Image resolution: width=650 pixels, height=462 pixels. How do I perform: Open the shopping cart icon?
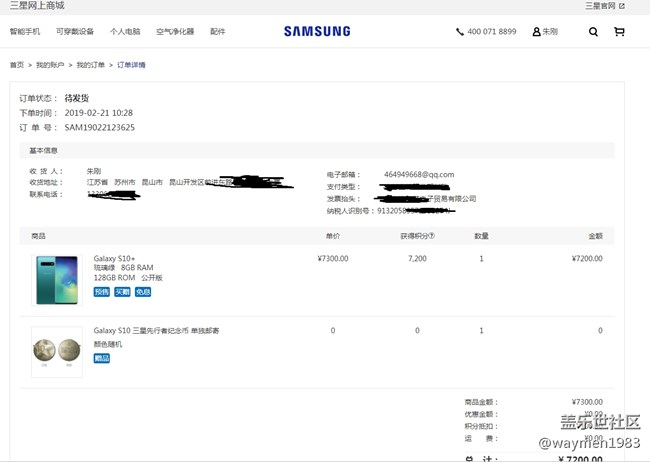[x=619, y=32]
